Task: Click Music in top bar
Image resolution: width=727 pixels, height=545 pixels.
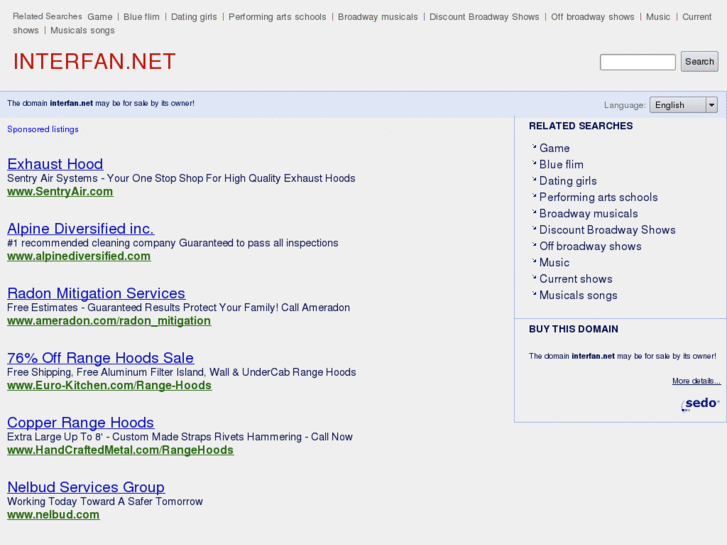Action: click(x=658, y=17)
